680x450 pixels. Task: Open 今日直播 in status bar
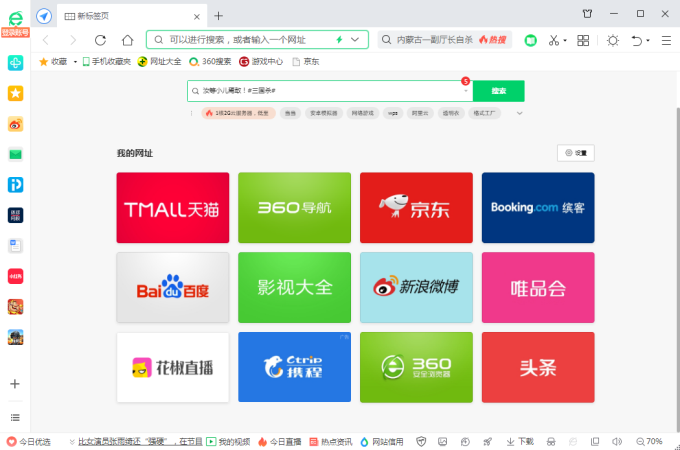click(x=280, y=442)
